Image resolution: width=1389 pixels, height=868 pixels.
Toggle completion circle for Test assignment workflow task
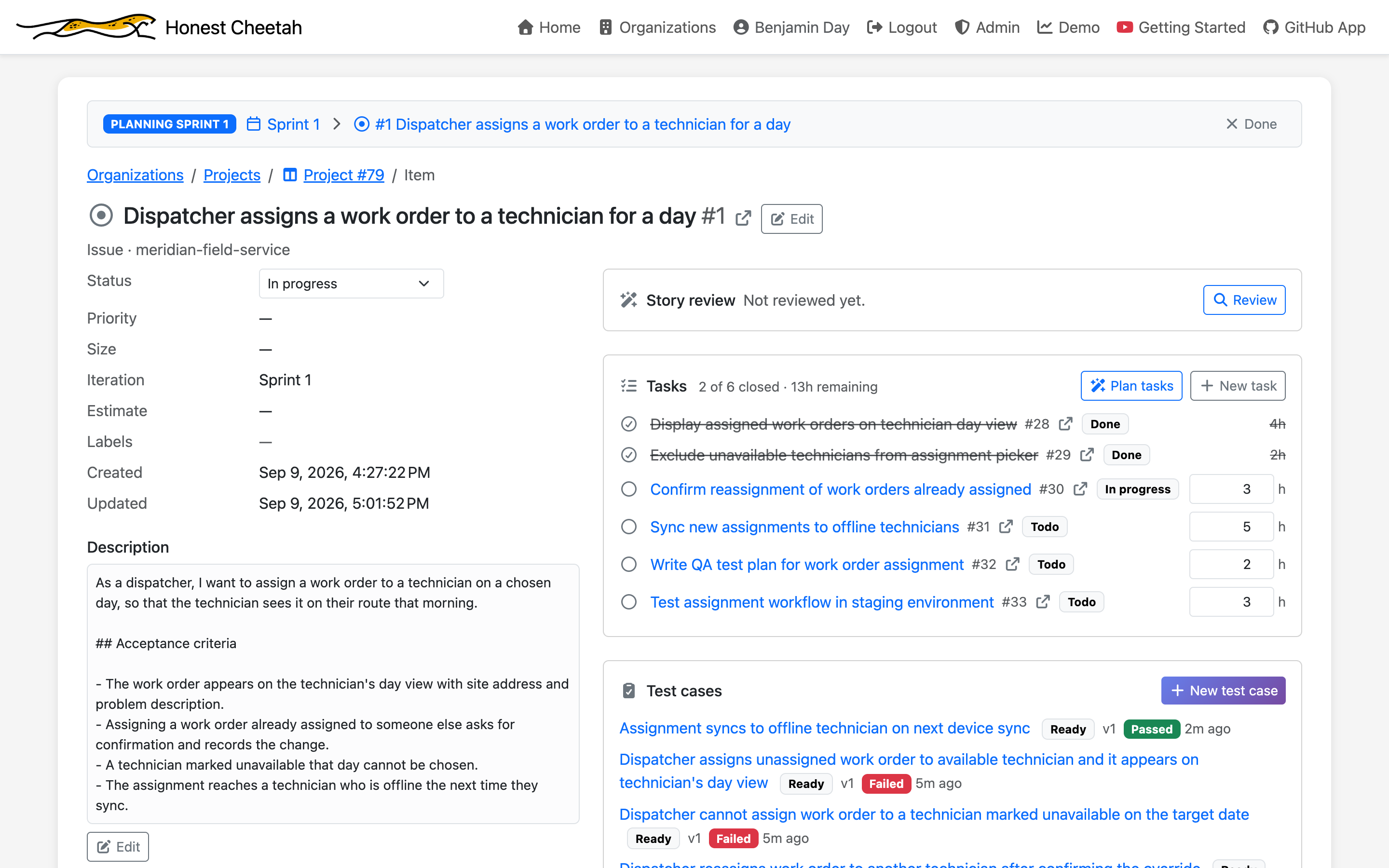629,602
